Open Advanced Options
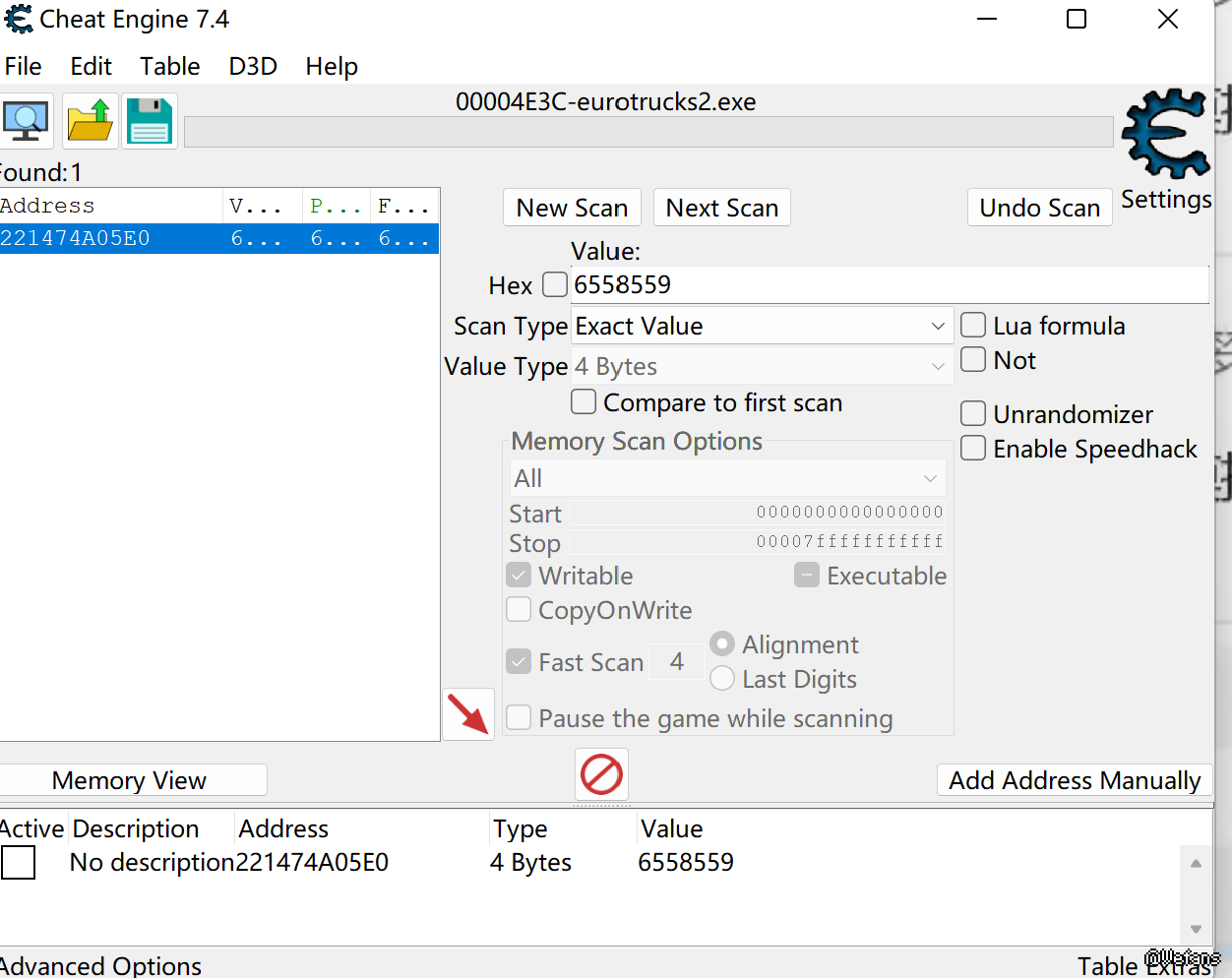The height and width of the screenshot is (978, 1232). (x=100, y=965)
